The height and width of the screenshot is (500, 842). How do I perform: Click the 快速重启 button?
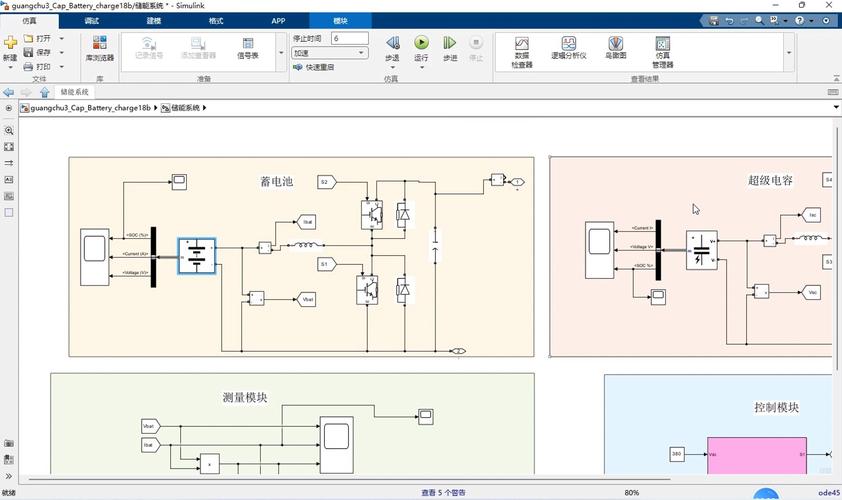point(314,67)
